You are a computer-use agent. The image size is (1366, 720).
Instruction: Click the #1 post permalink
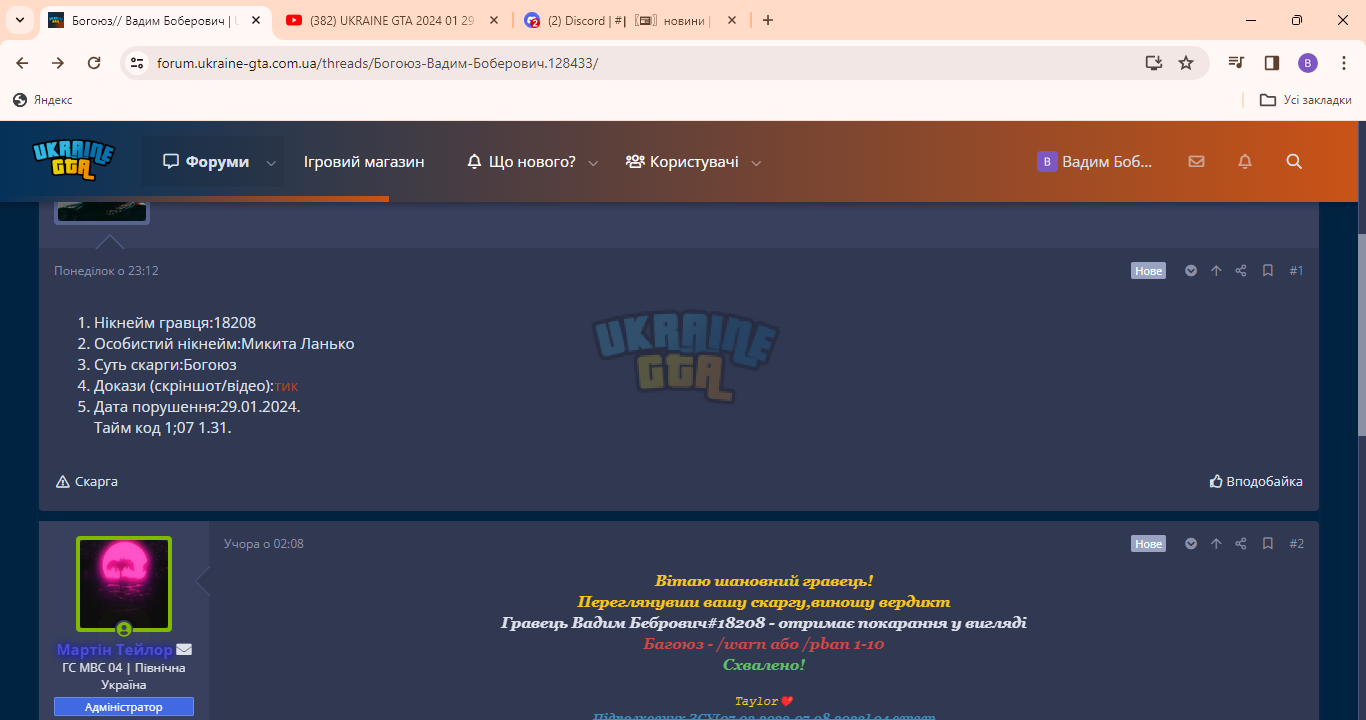(x=1296, y=271)
